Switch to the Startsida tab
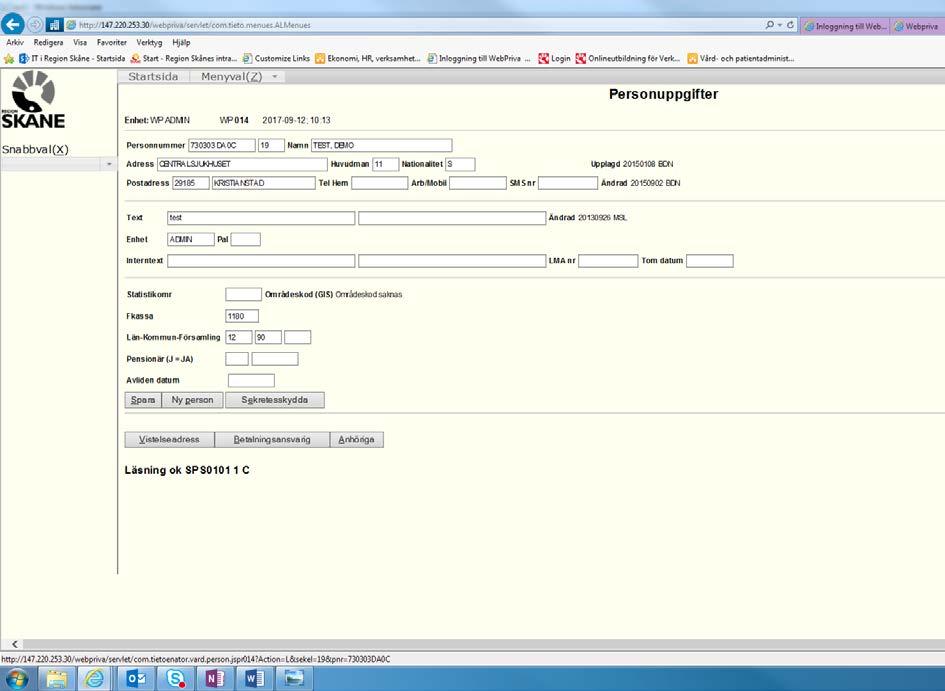Viewport: 945px width, 691px height. (153, 77)
